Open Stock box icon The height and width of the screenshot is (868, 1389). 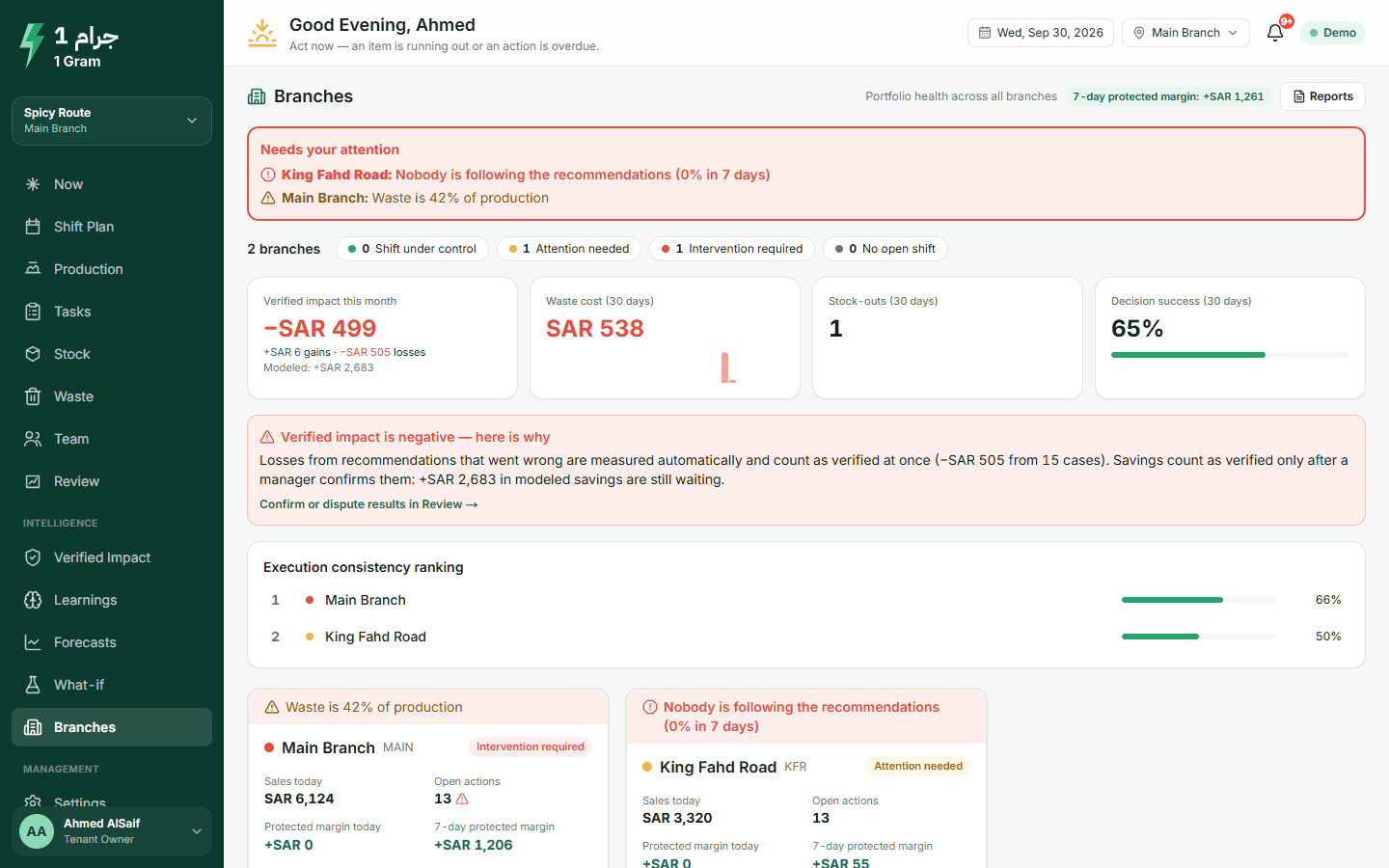click(33, 354)
